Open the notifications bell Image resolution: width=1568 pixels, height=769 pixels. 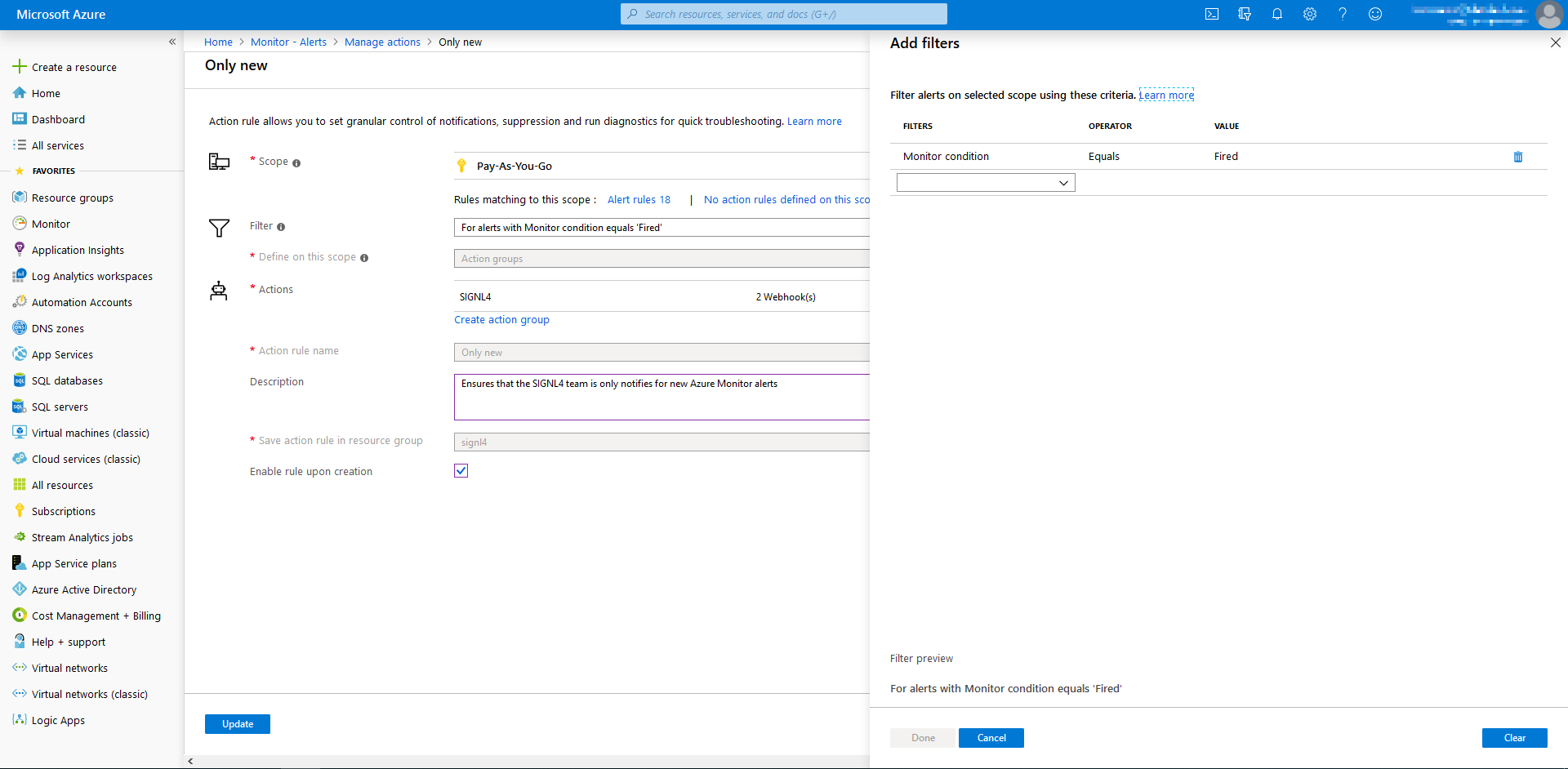coord(1277,14)
